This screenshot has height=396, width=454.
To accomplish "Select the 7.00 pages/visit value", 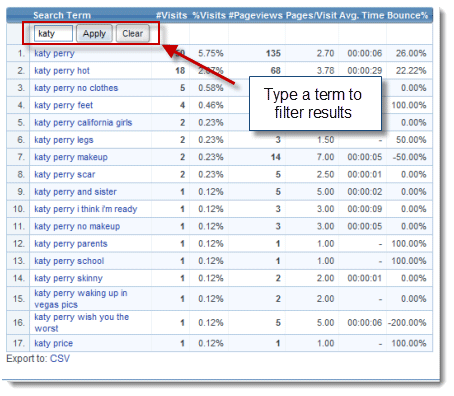I will [x=325, y=157].
